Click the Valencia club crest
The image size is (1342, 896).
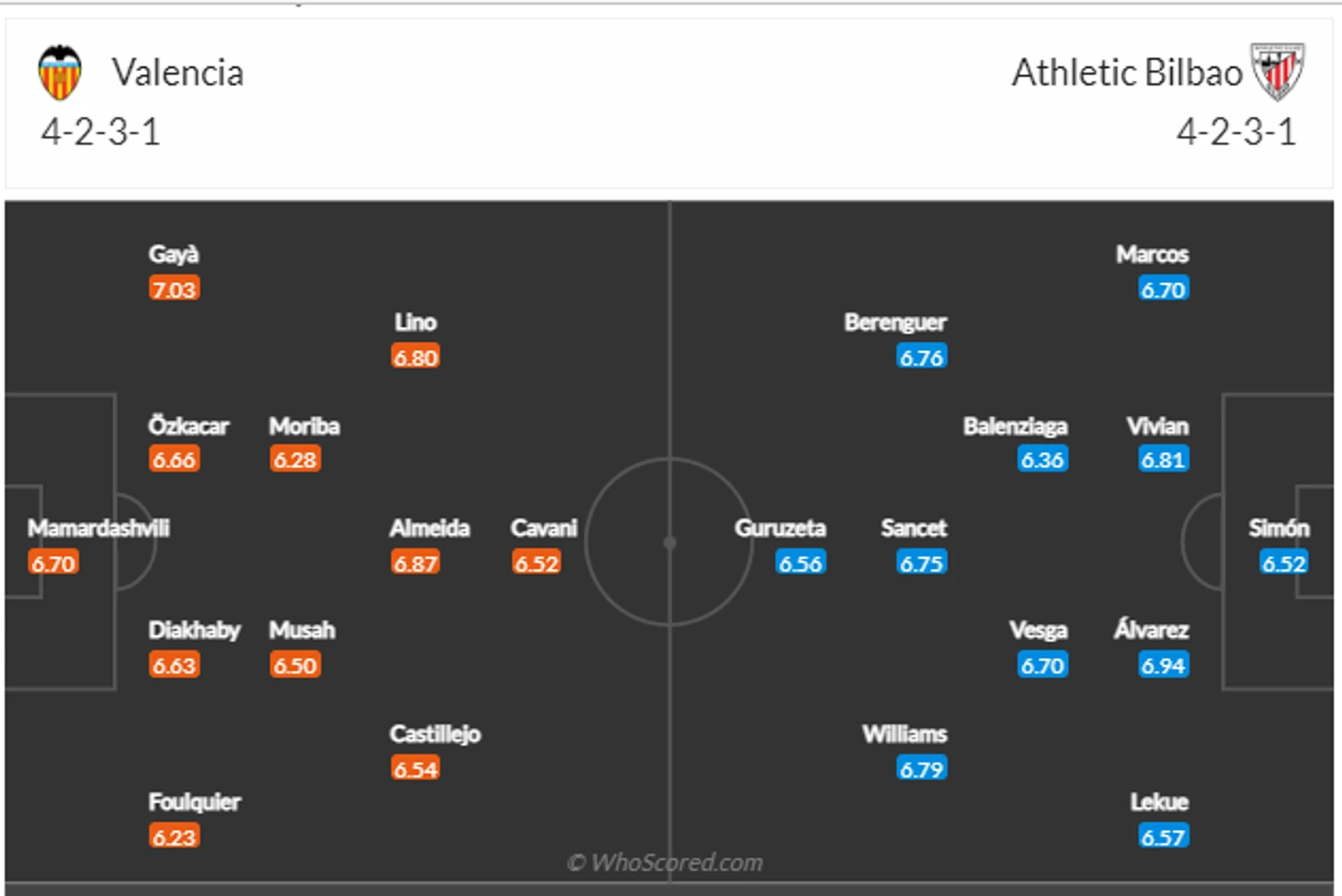click(x=60, y=73)
